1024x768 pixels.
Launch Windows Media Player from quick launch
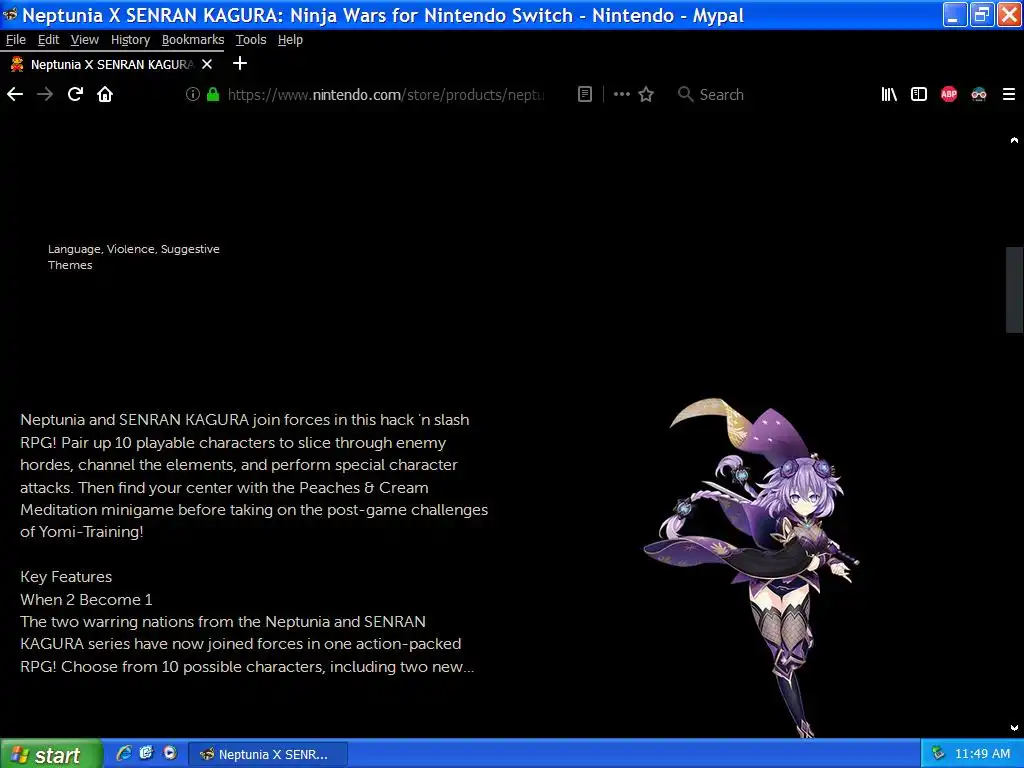tap(170, 754)
